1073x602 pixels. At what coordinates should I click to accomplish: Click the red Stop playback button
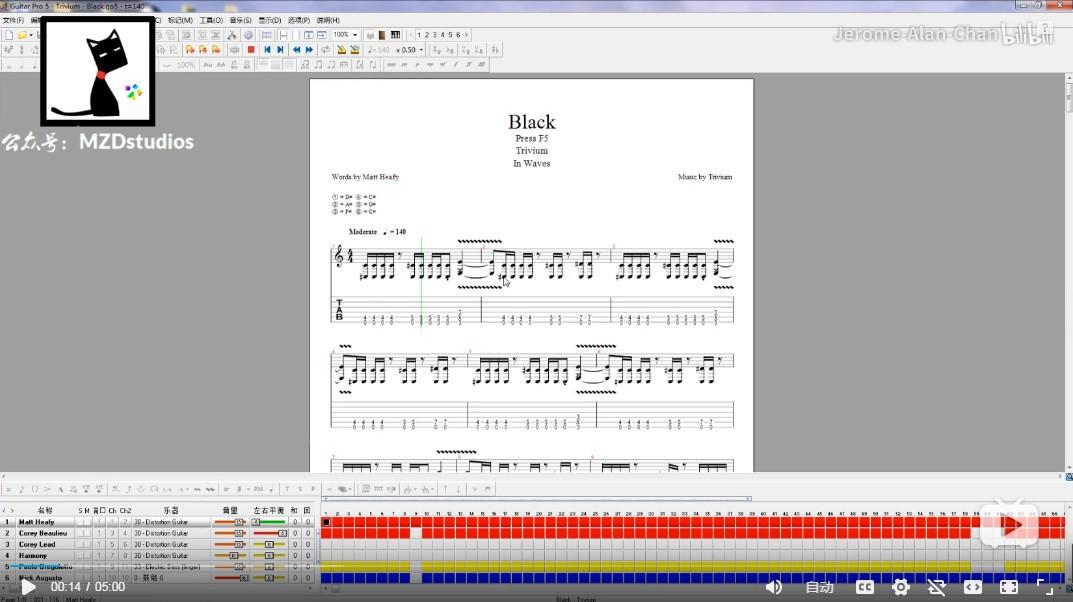click(251, 50)
